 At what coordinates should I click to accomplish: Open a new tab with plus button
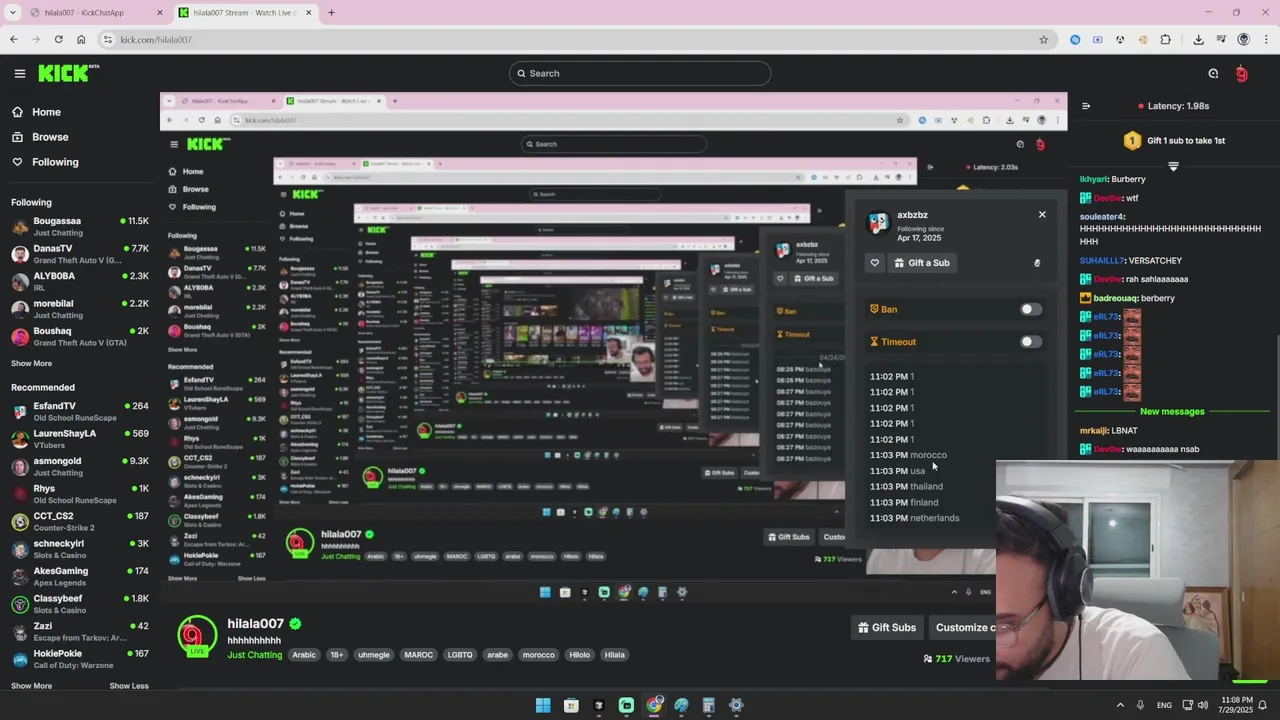[331, 13]
